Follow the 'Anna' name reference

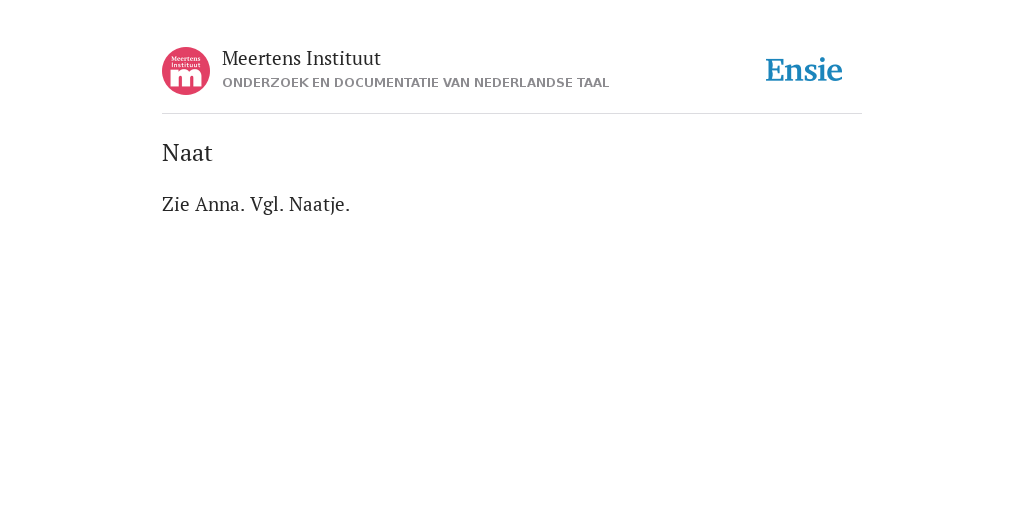[219, 204]
